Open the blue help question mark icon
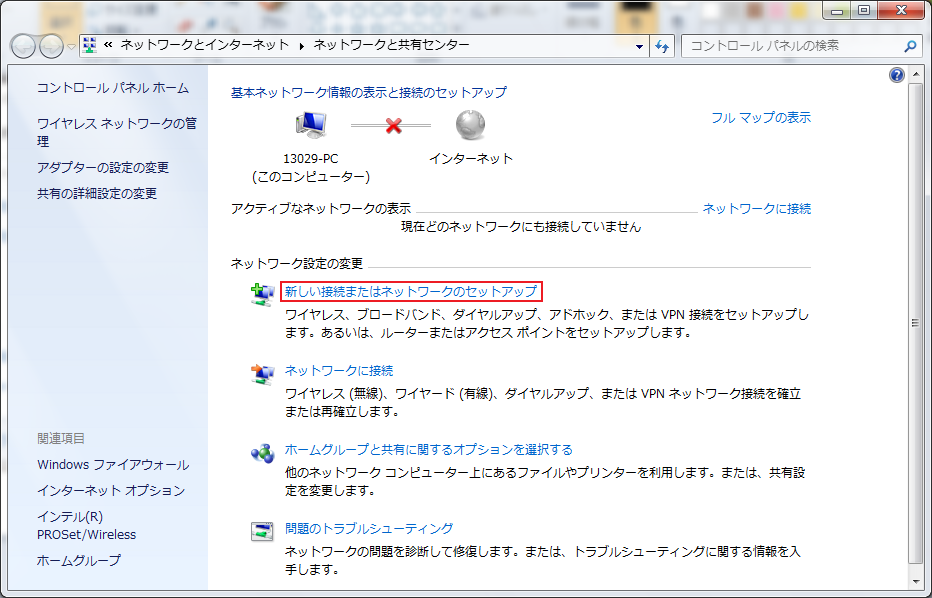 [896, 76]
